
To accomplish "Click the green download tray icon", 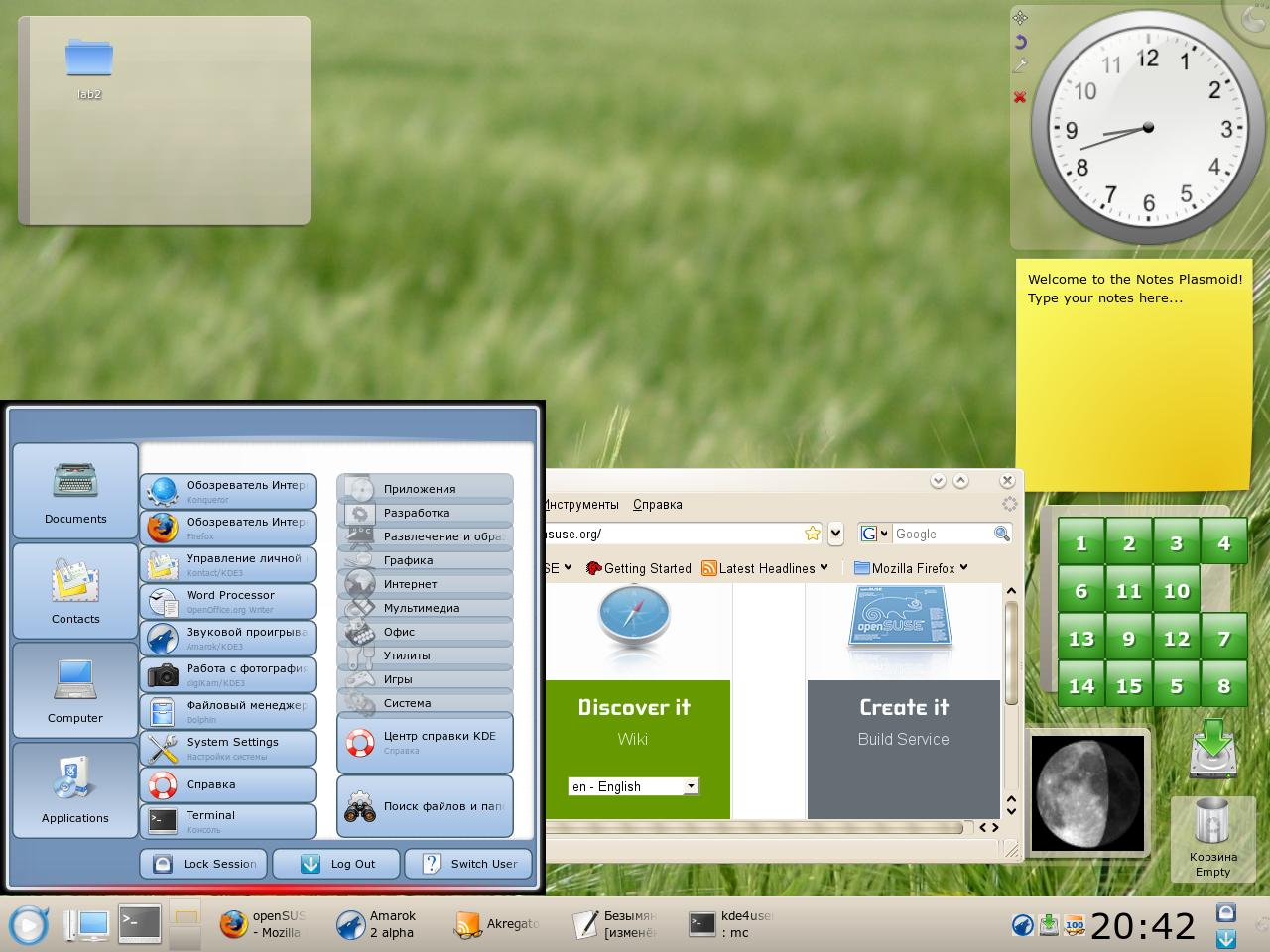I will coord(1048,925).
